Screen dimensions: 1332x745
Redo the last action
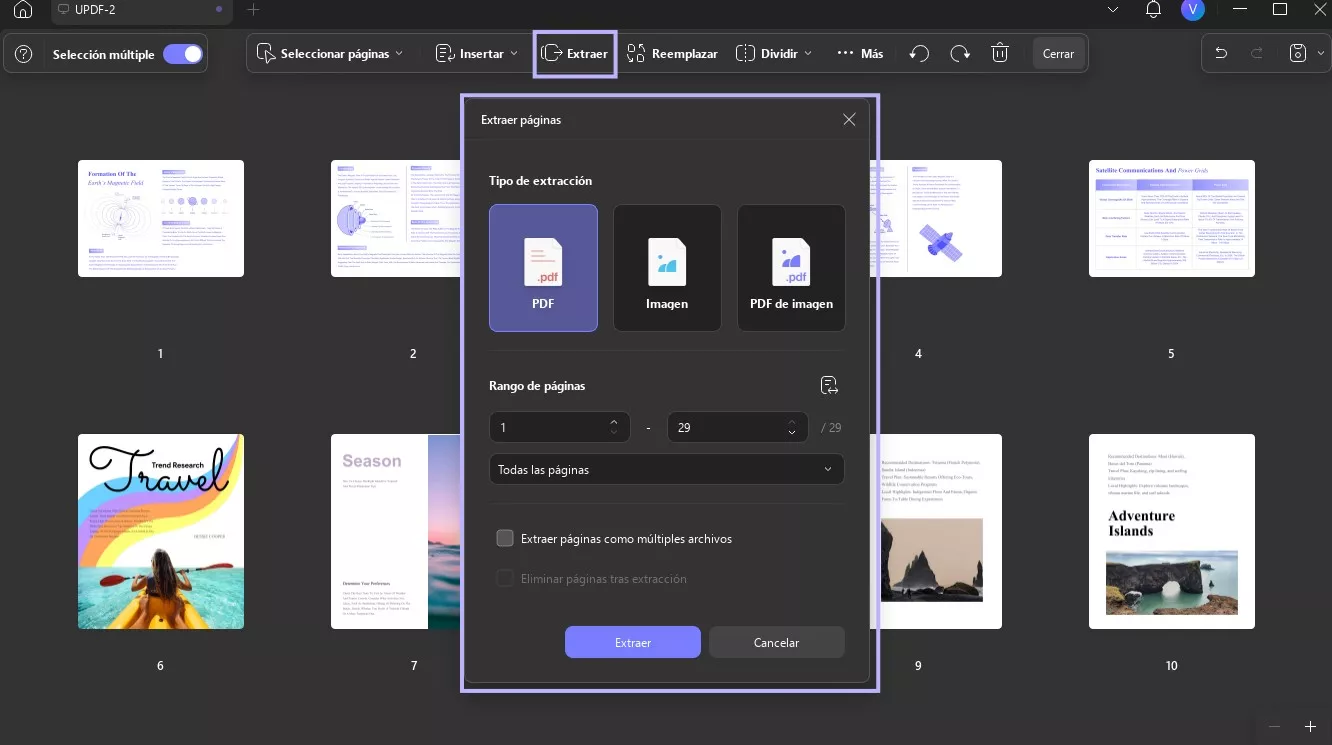coord(1257,54)
